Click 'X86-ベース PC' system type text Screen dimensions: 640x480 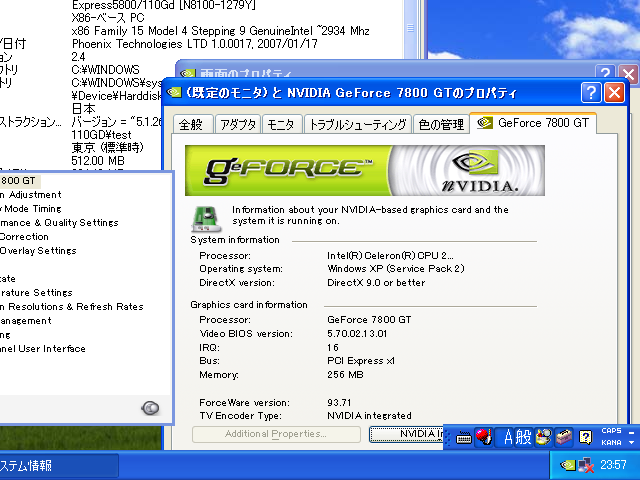[x=108, y=18]
